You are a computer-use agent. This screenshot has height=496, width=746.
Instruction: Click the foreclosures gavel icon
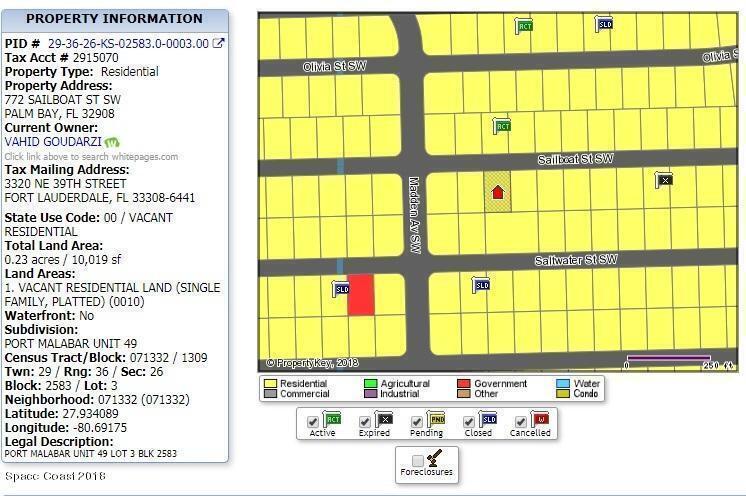[x=434, y=459]
